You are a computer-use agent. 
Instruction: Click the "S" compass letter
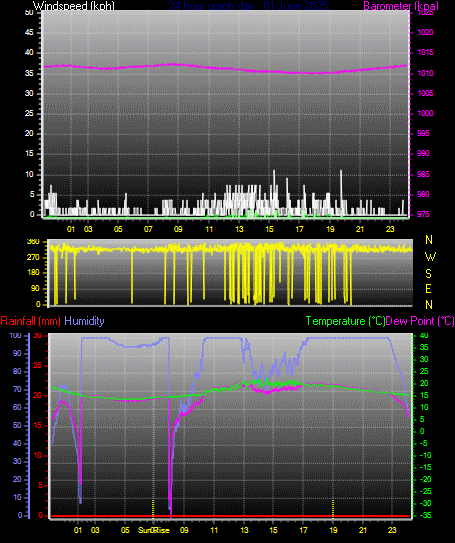[429, 274]
